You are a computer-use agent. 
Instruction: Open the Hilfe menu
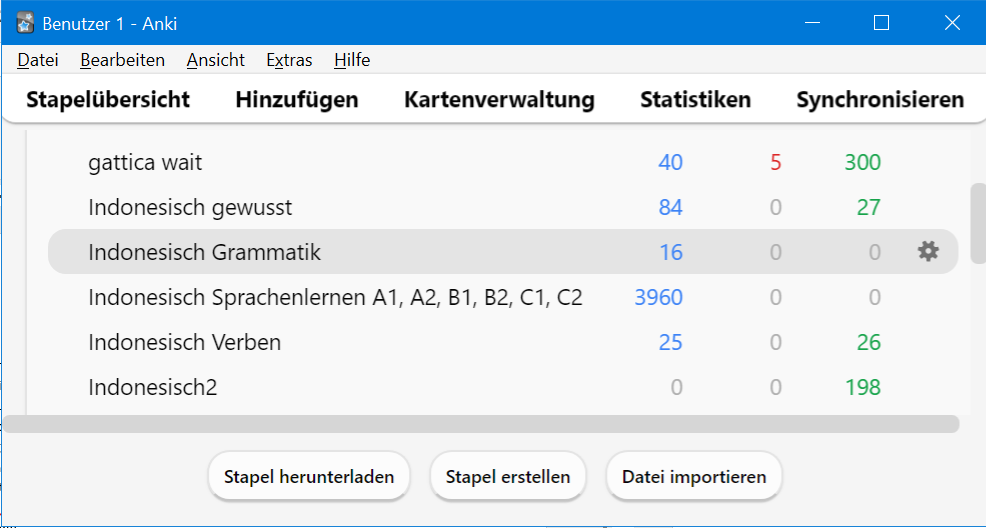tap(352, 60)
